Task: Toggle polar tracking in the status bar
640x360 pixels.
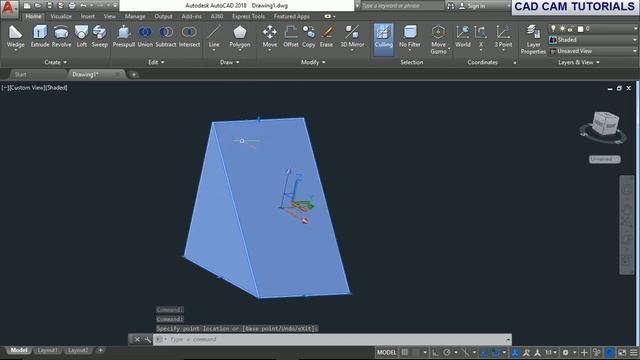Action: coord(447,352)
